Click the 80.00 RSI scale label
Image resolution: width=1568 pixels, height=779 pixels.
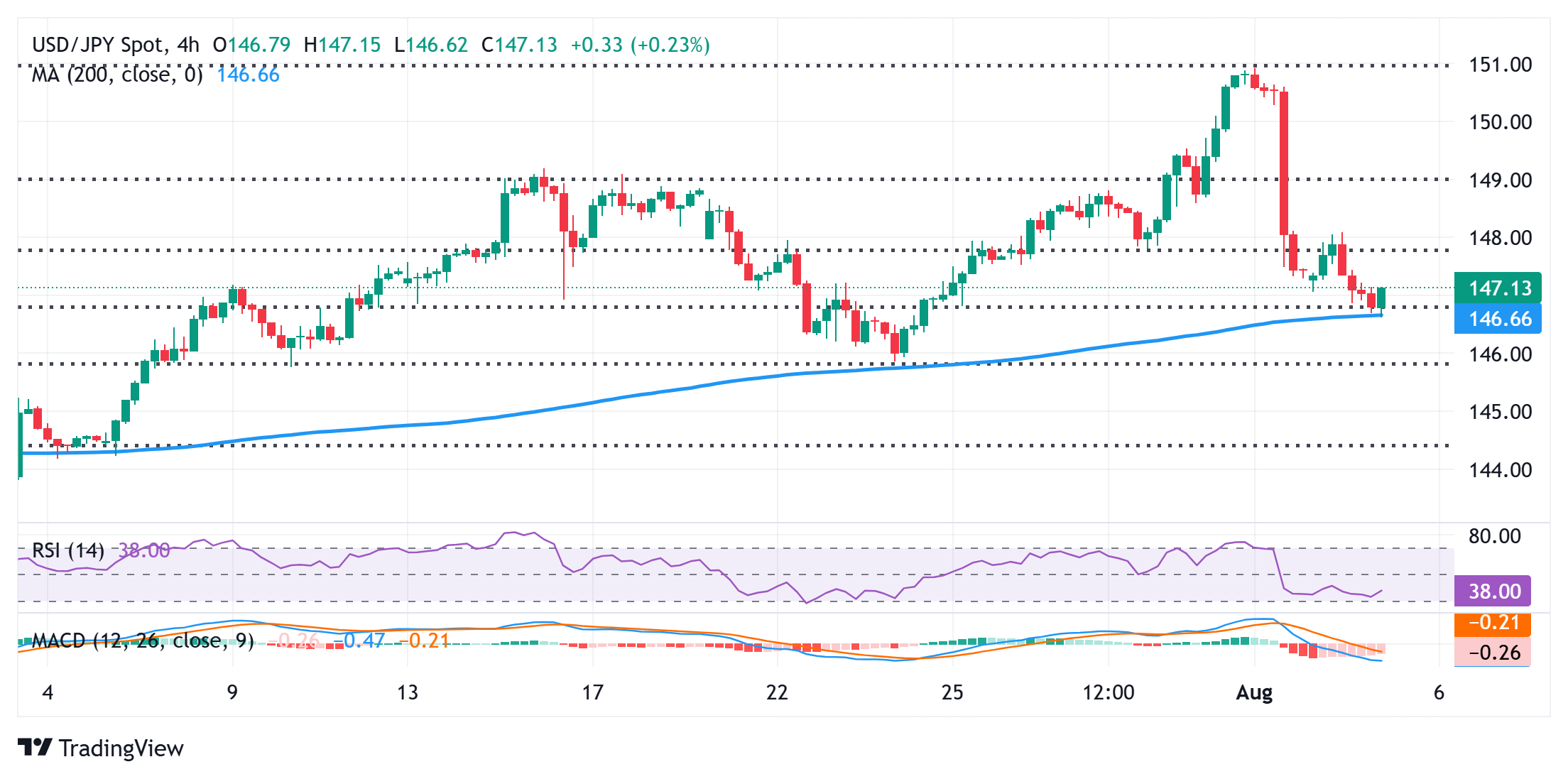[x=1494, y=536]
